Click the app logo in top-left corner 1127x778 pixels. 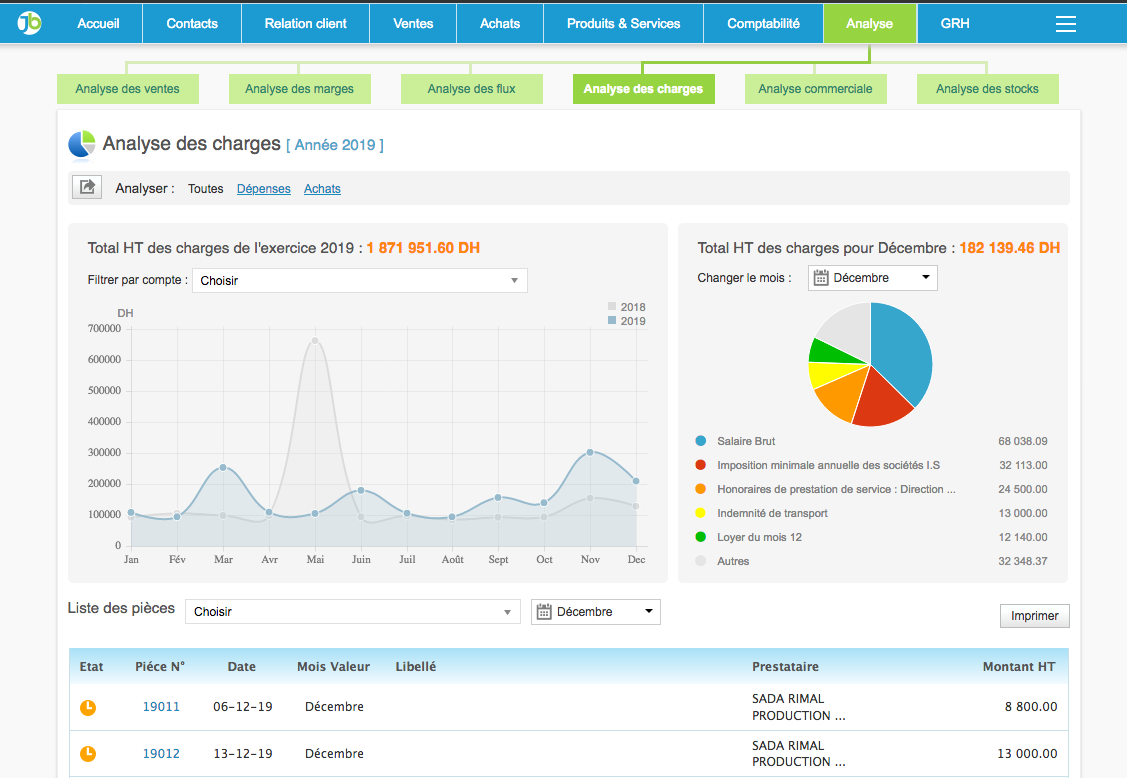pos(30,22)
